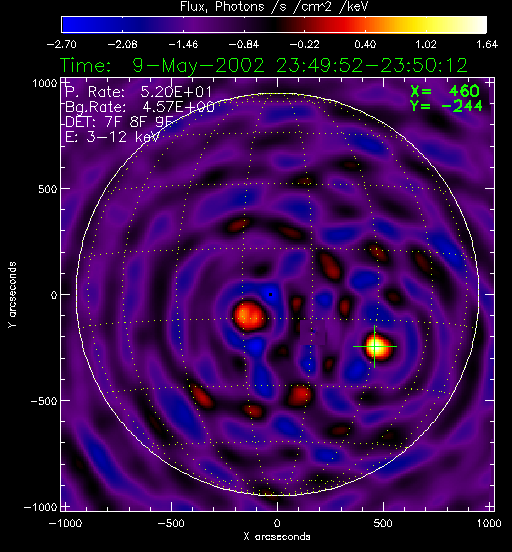Click the Flux, Photons colorbar title
The image size is (512, 552).
point(274,6)
